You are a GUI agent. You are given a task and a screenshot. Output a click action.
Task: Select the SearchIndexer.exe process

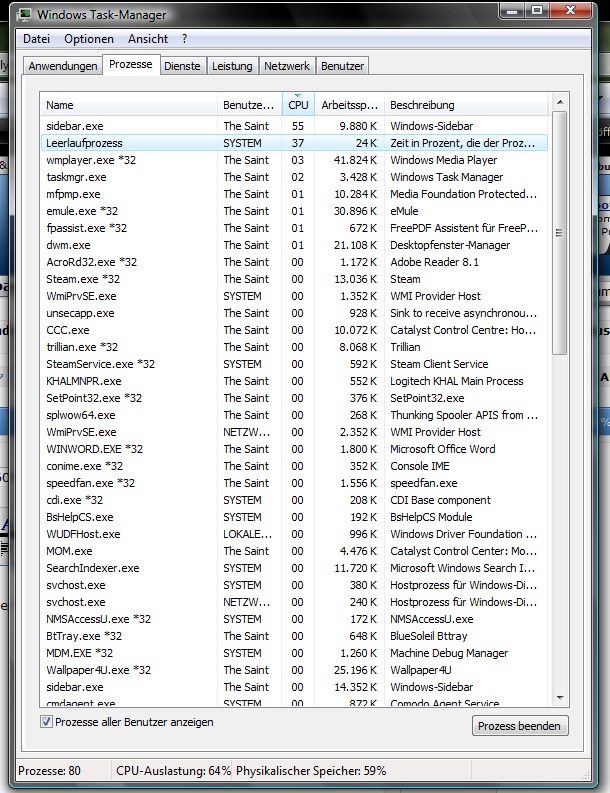point(294,568)
